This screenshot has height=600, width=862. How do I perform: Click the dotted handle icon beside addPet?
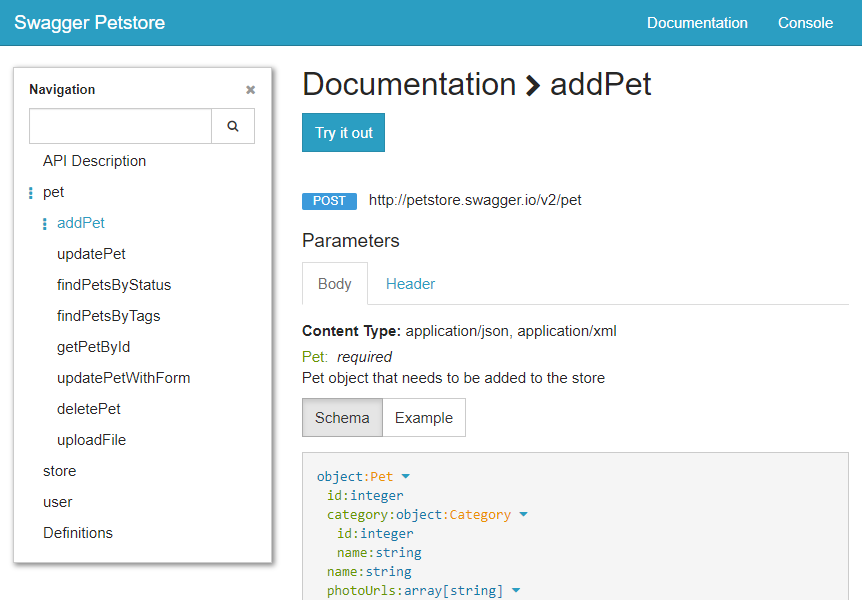click(x=45, y=223)
